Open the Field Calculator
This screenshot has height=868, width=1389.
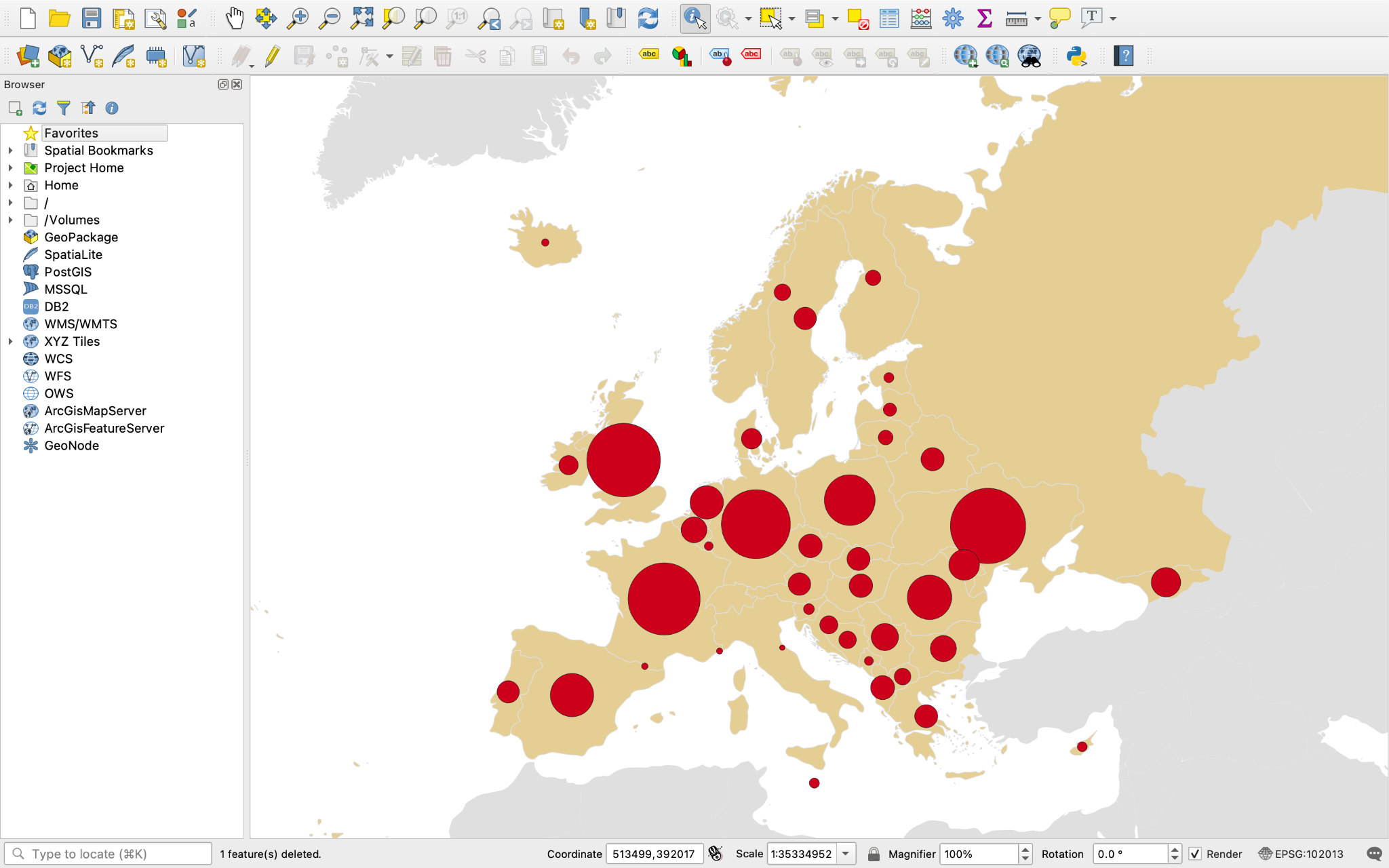point(920,18)
